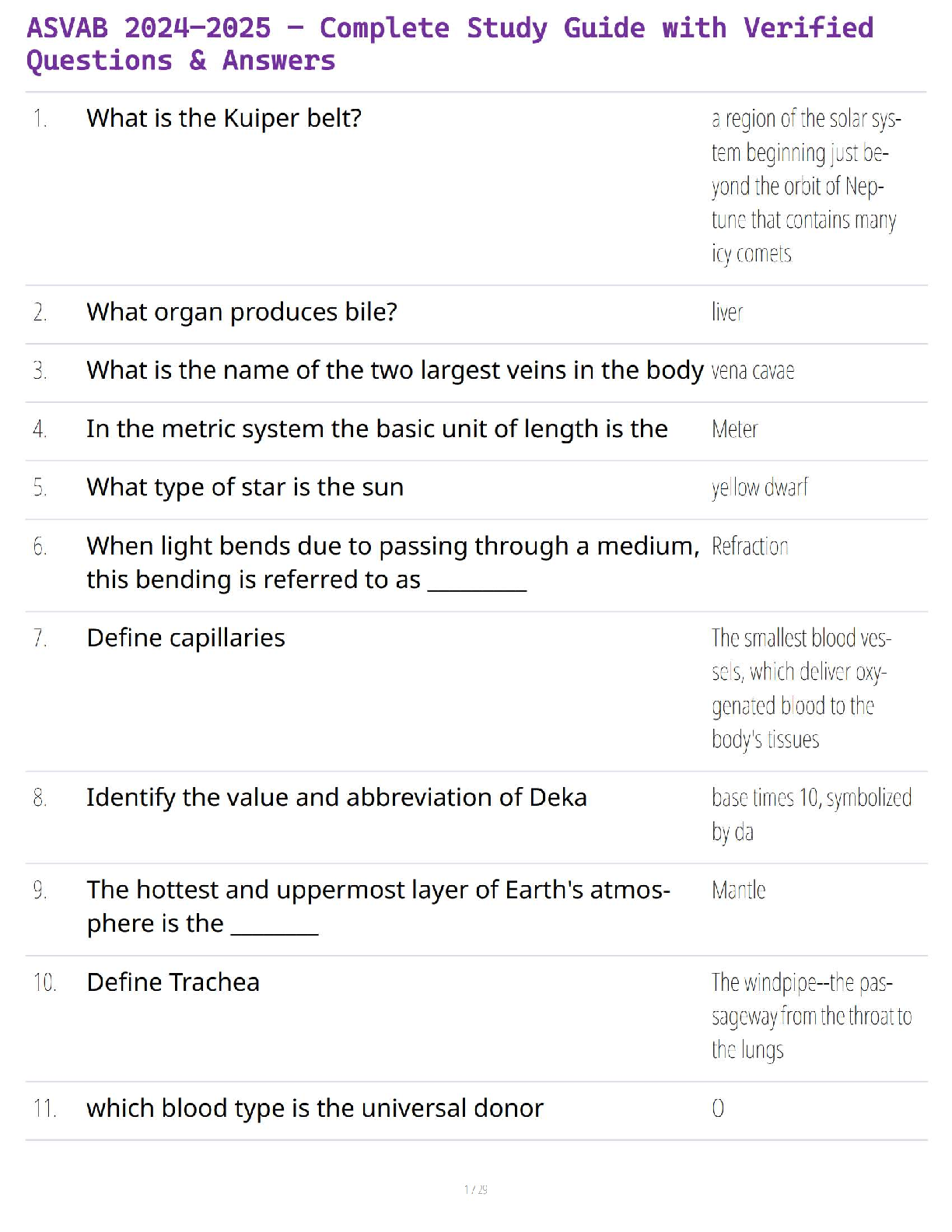Click the answer 'vena cavae'
This screenshot has height=1232, width=952.
tap(753, 371)
